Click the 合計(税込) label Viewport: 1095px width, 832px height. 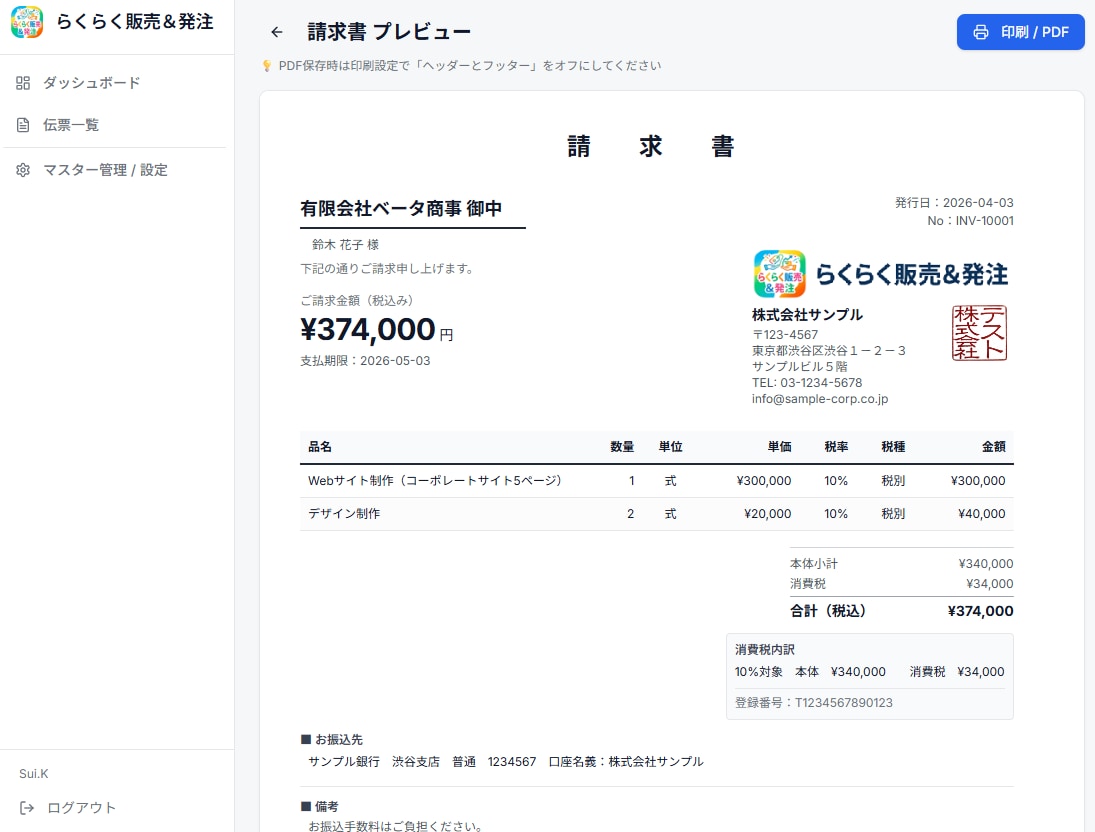pyautogui.click(x=828, y=611)
